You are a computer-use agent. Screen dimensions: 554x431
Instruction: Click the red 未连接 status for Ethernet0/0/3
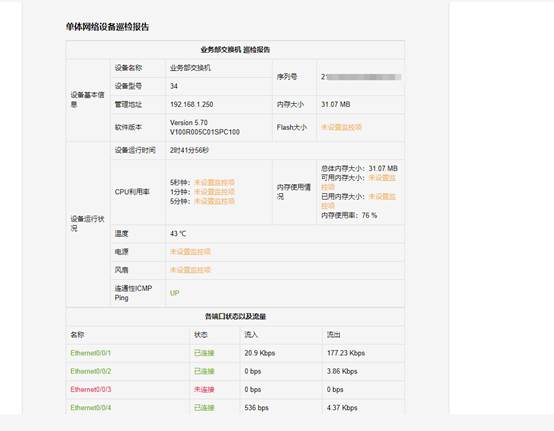[x=204, y=389]
